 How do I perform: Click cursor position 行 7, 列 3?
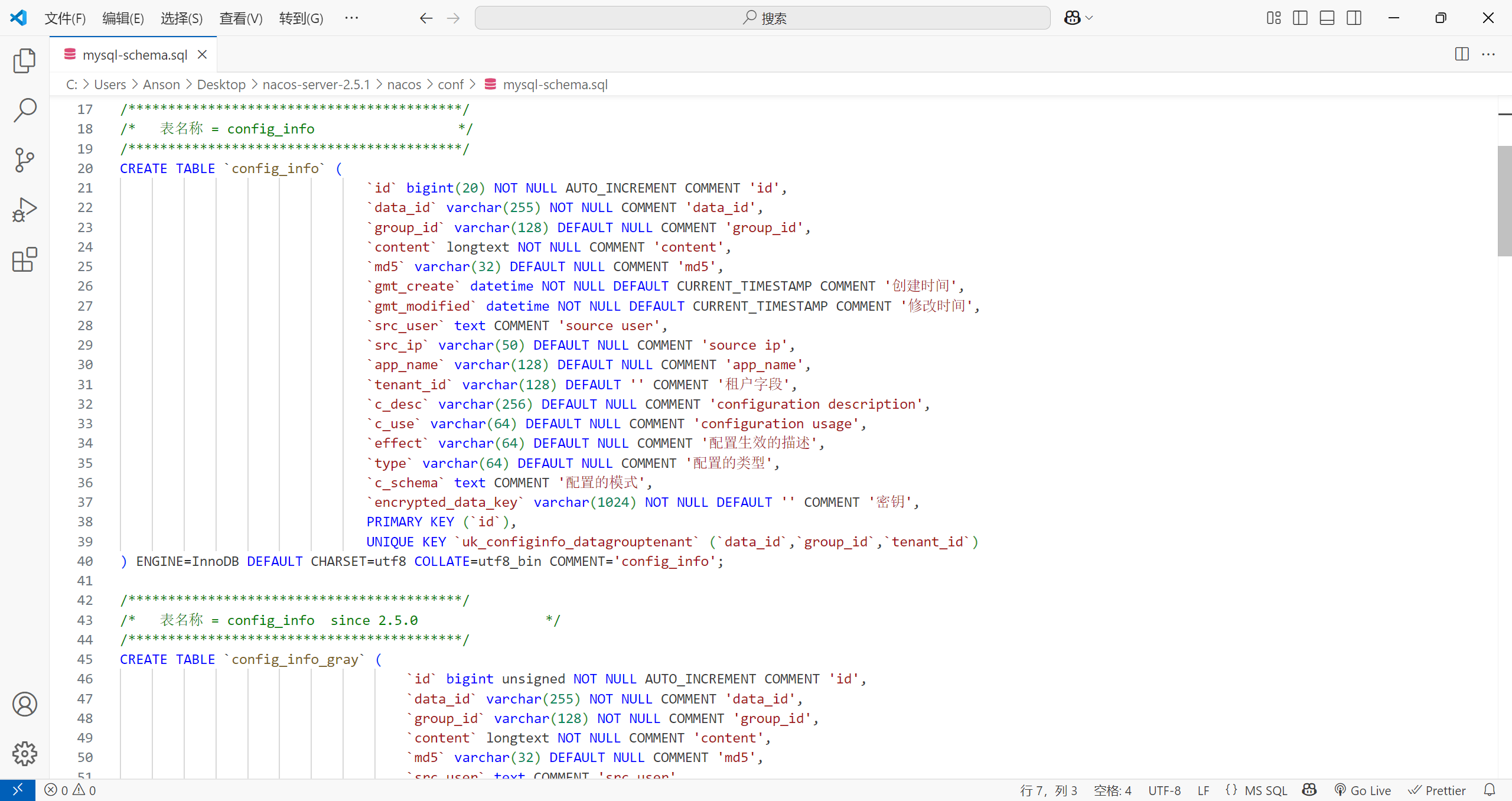[1048, 790]
